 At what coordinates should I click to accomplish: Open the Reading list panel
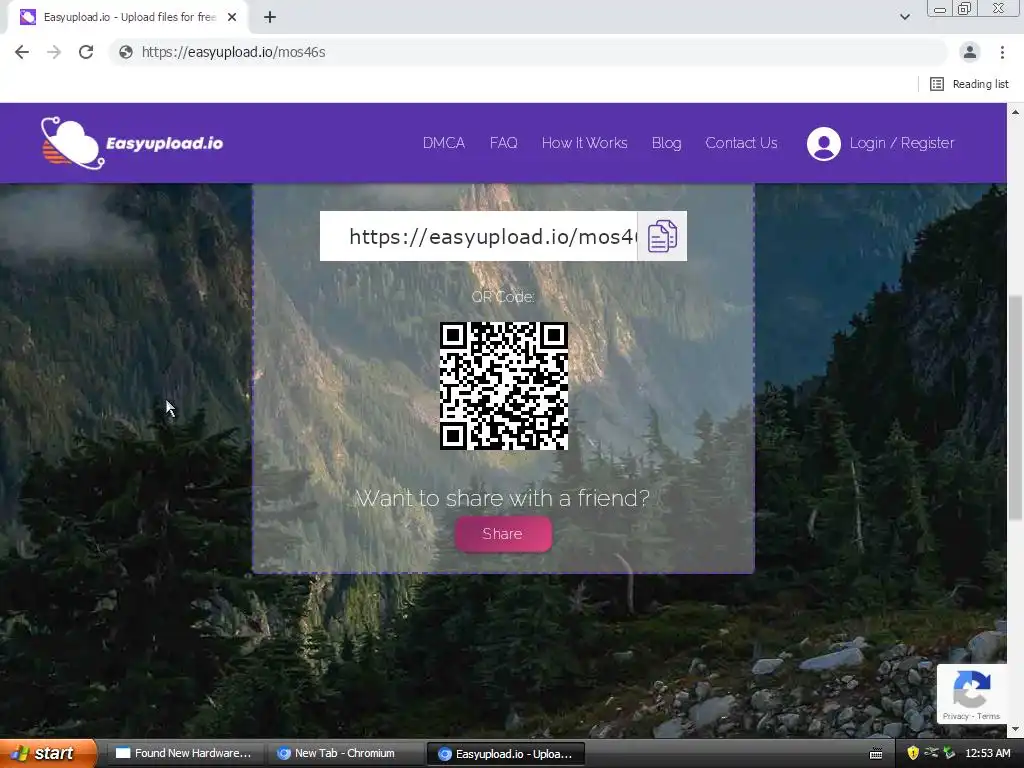click(x=969, y=84)
